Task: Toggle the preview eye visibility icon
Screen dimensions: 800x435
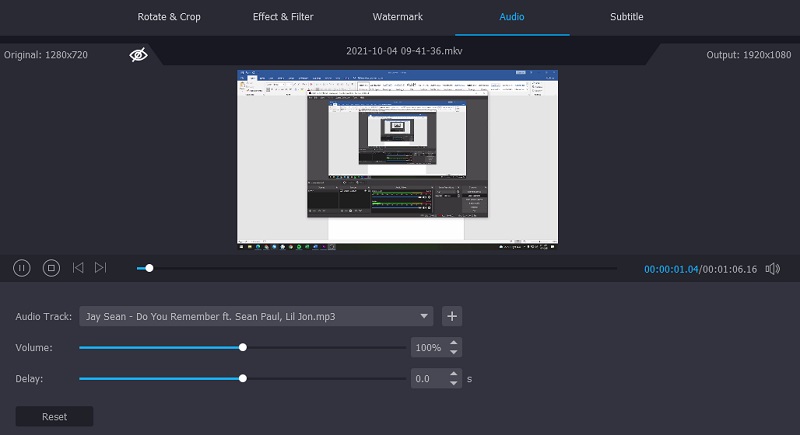Action: click(x=139, y=54)
